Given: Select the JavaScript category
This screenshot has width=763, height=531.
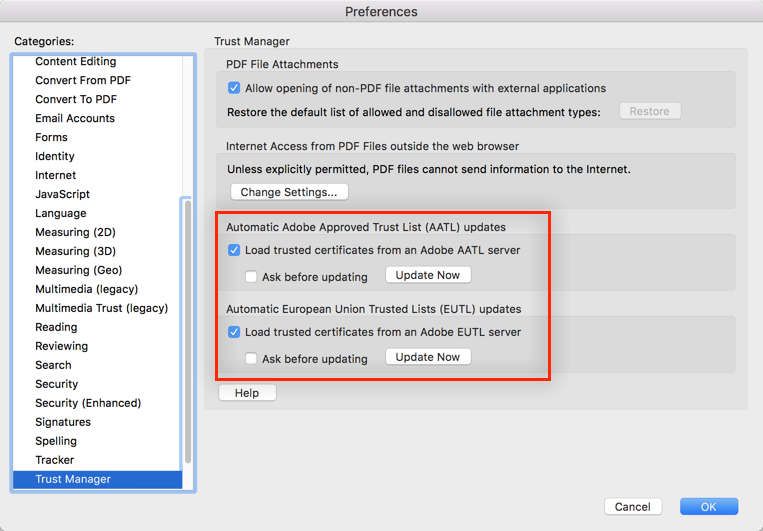Looking at the screenshot, I should pyautogui.click(x=62, y=194).
